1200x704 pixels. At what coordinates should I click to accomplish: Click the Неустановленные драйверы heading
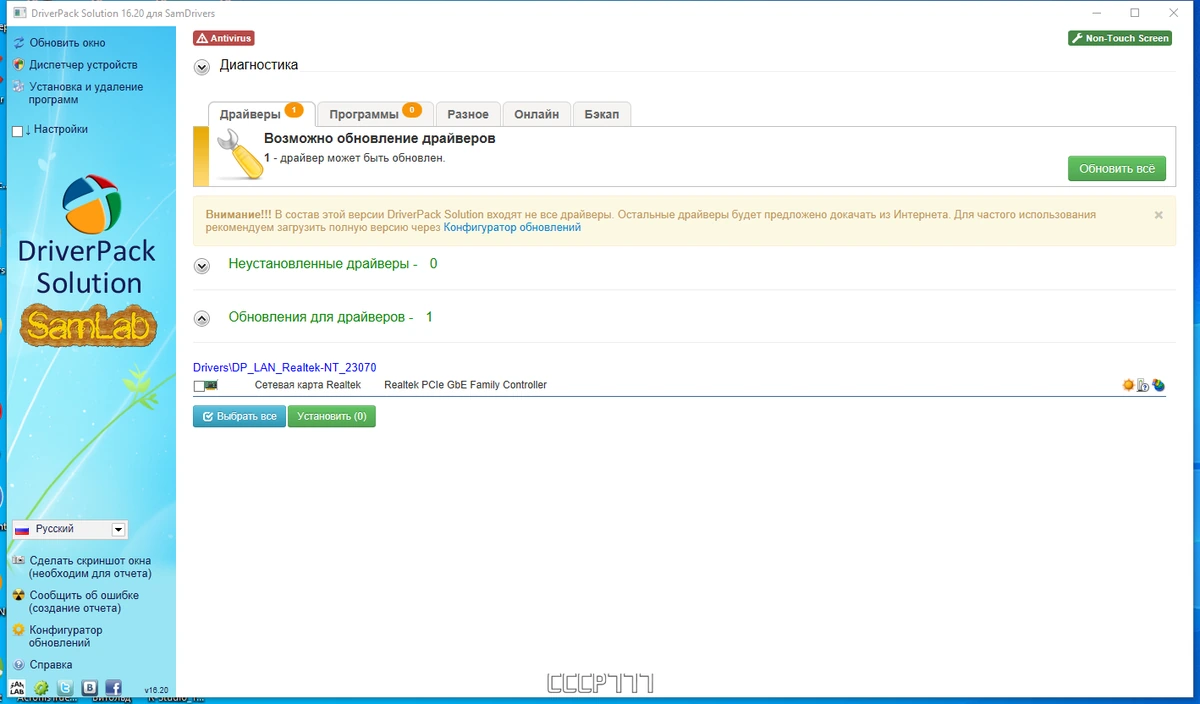point(333,264)
